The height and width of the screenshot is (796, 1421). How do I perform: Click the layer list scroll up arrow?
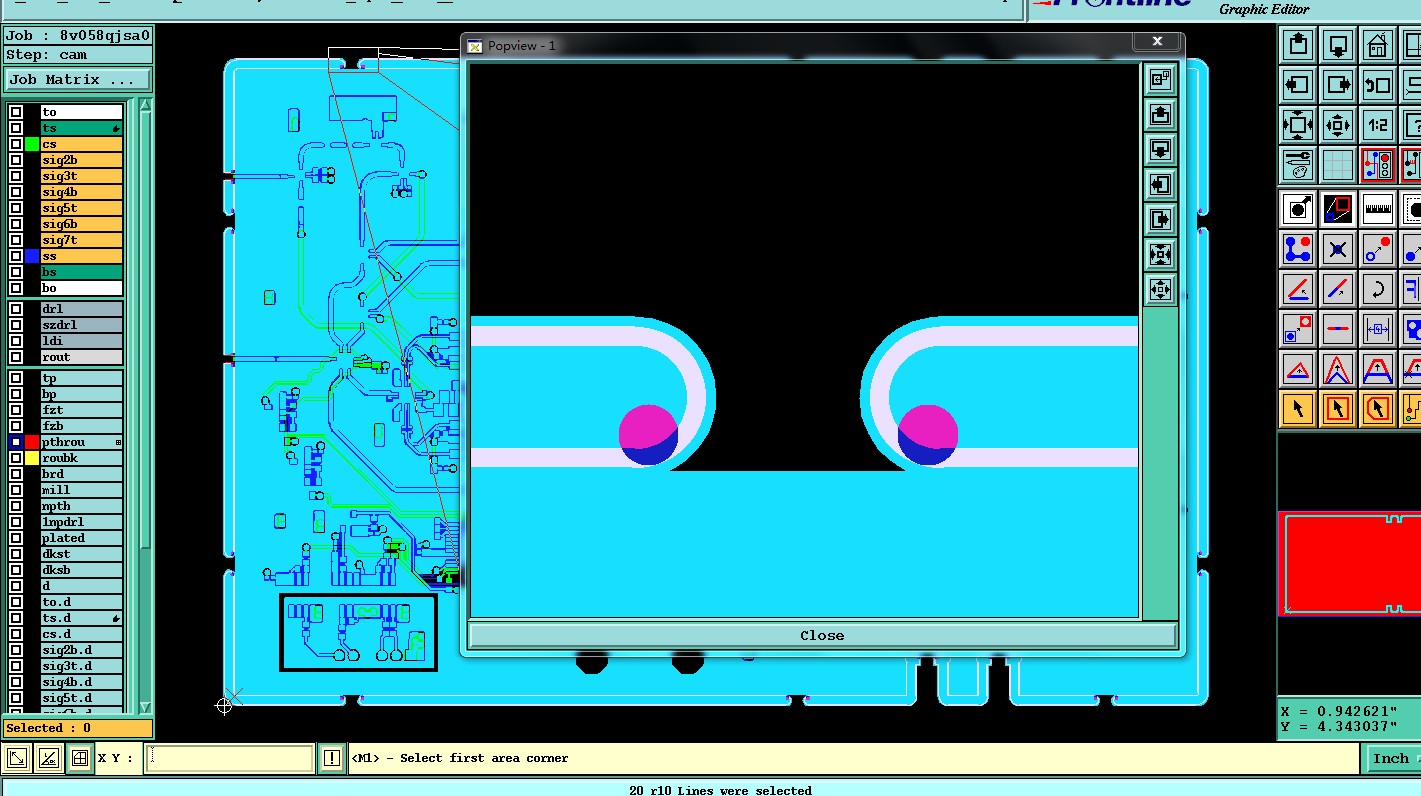[x=146, y=105]
